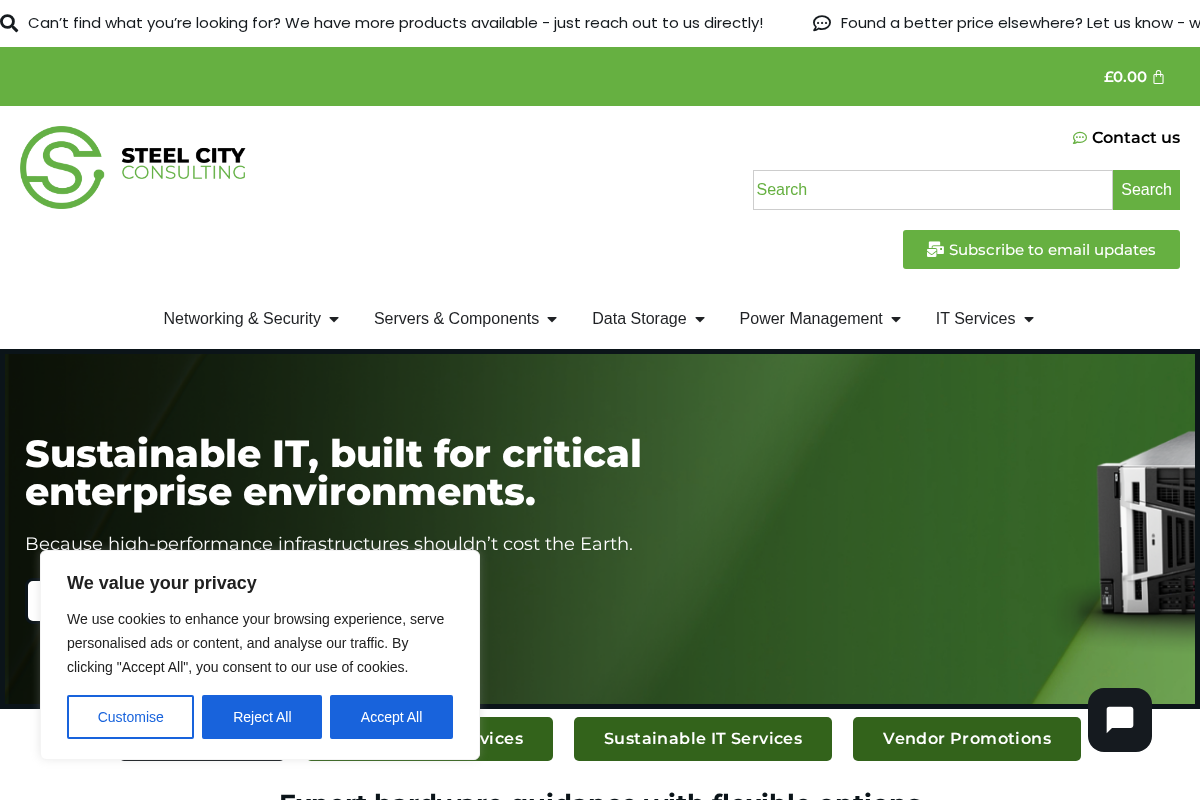Open the Servers & Components dropdown
This screenshot has height=800, width=1200.
pyautogui.click(x=465, y=319)
